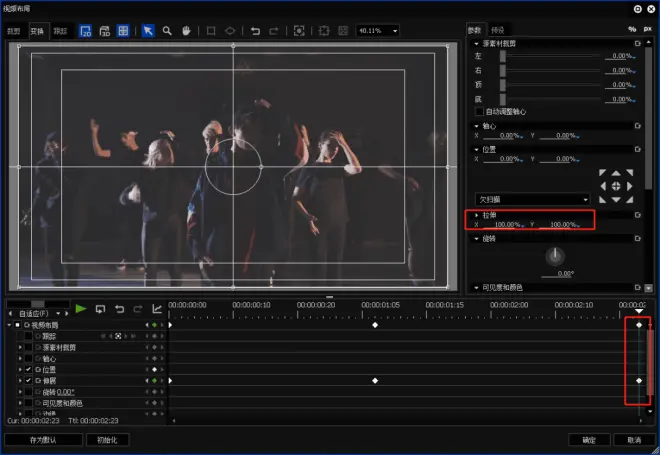Undo keyframe change in timeline toolbar
The image size is (660, 455).
pos(120,309)
